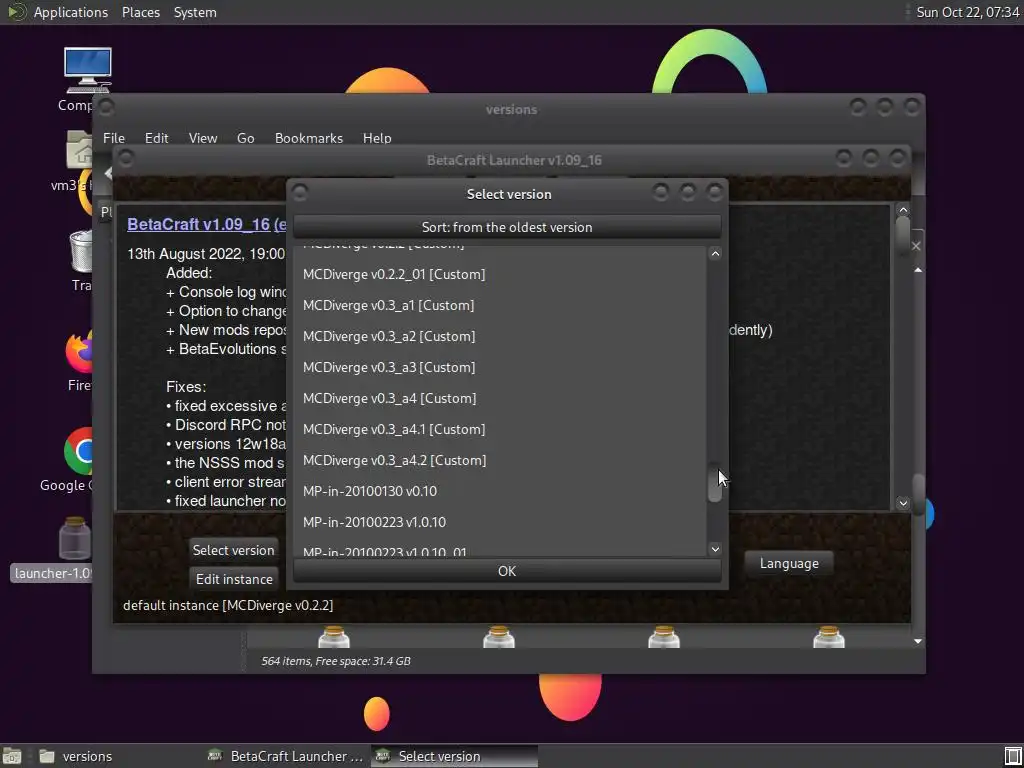Open the Places menu
This screenshot has width=1024, height=768.
pyautogui.click(x=140, y=12)
